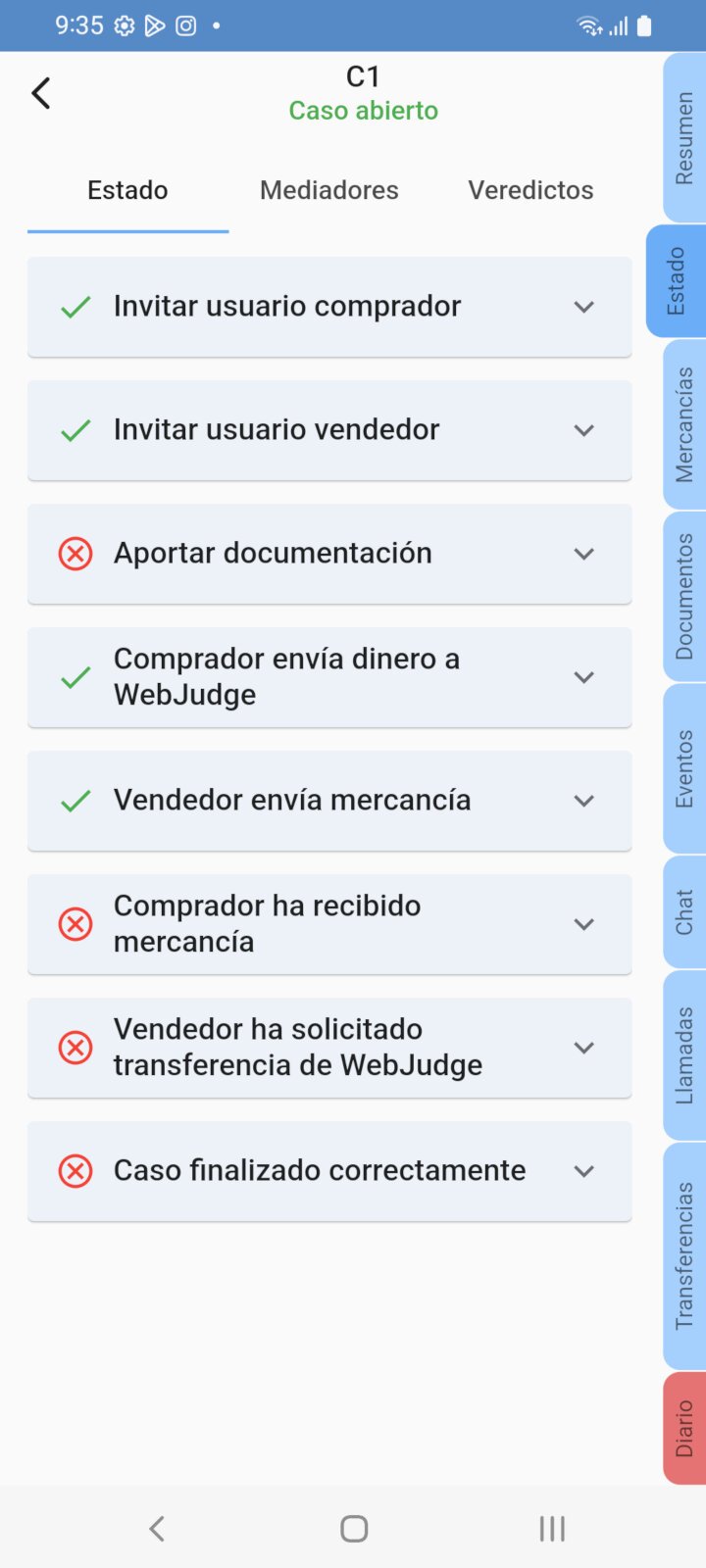Screen dimensions: 706x1568
Task: Tap red cross icon beside Aportar documentación
Action: click(76, 554)
